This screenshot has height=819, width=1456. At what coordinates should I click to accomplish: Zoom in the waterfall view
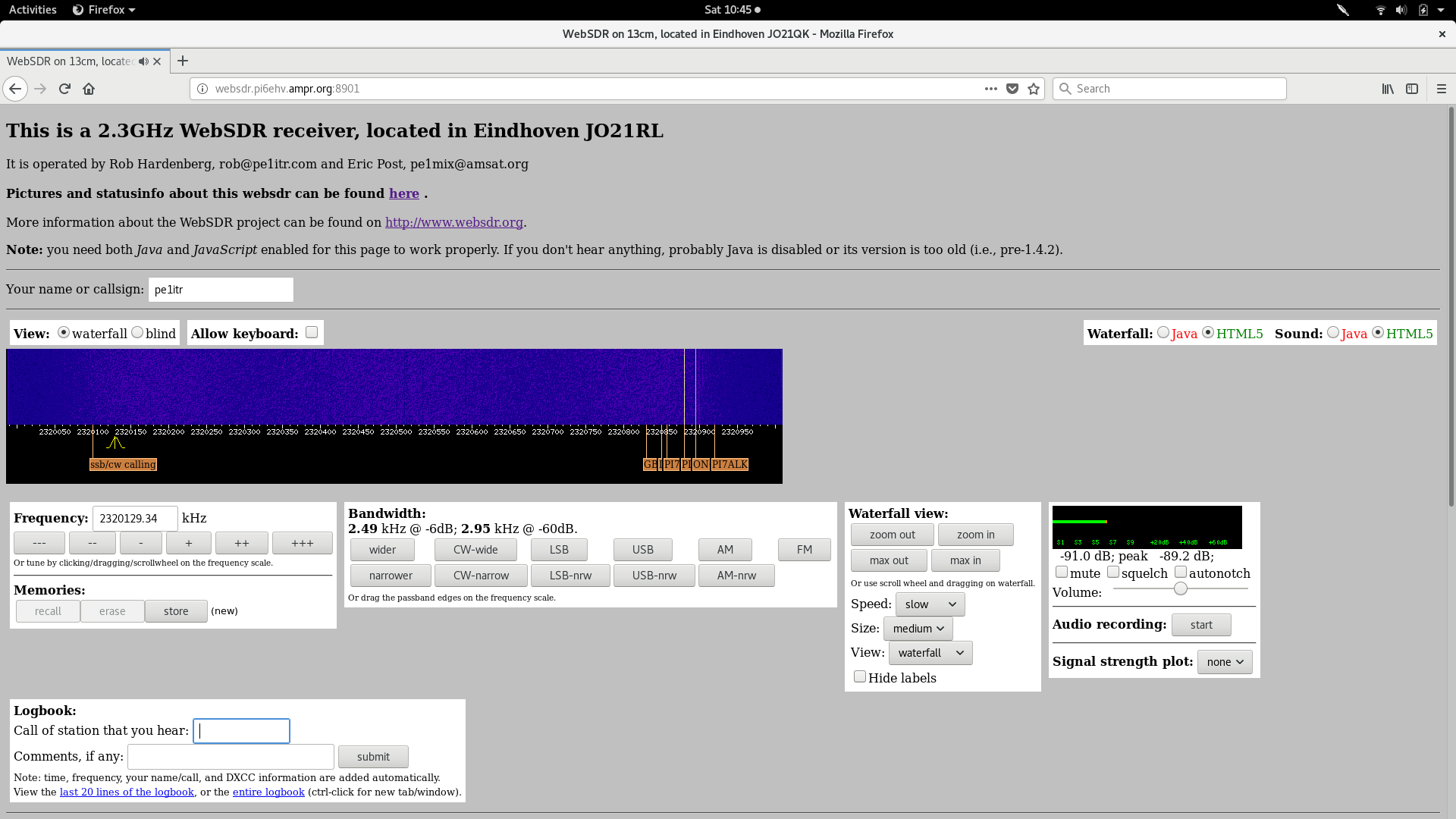click(976, 535)
